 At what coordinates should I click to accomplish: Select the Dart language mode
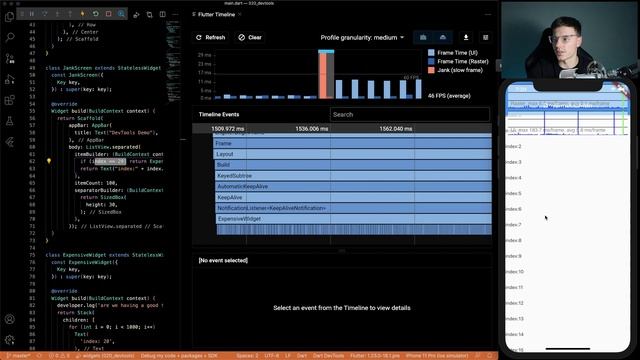pos(302,356)
